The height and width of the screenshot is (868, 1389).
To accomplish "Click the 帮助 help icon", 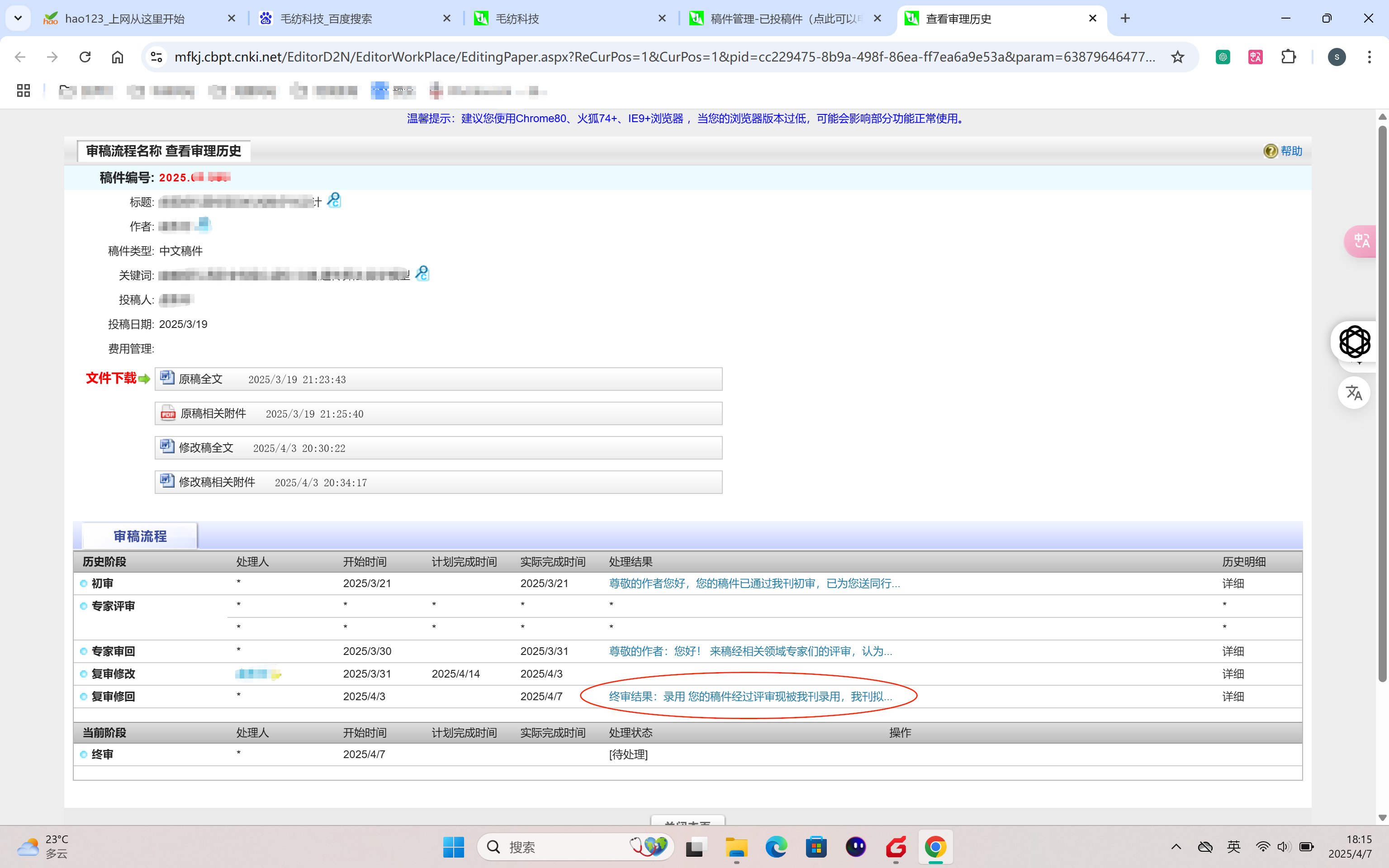I will [x=1270, y=151].
